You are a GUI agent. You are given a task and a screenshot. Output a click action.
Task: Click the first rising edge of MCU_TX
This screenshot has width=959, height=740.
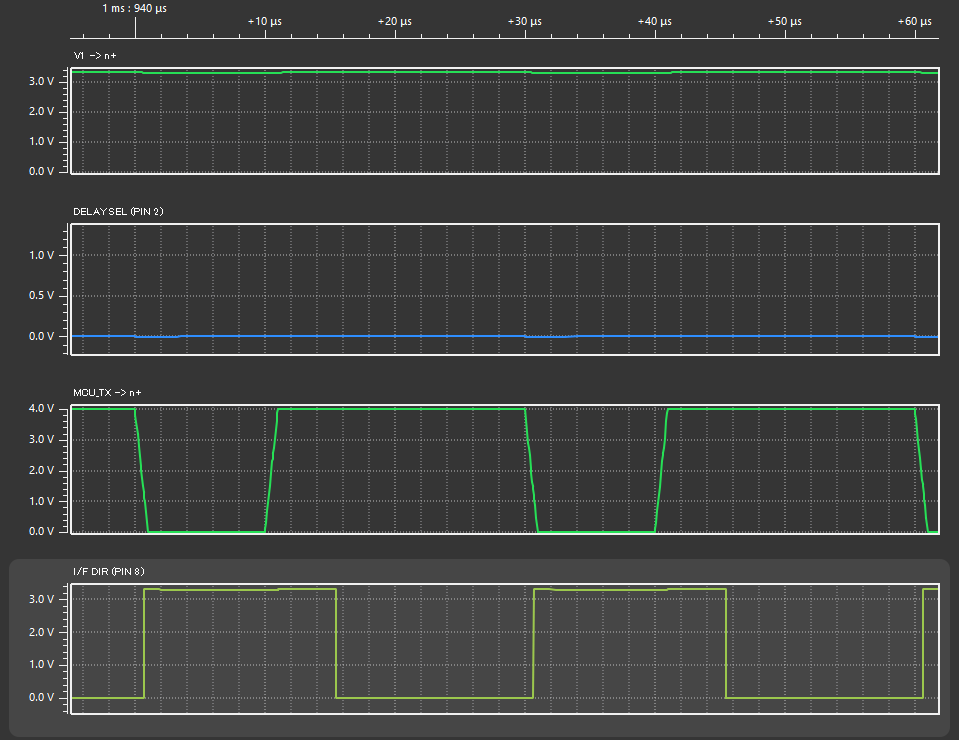point(271,470)
